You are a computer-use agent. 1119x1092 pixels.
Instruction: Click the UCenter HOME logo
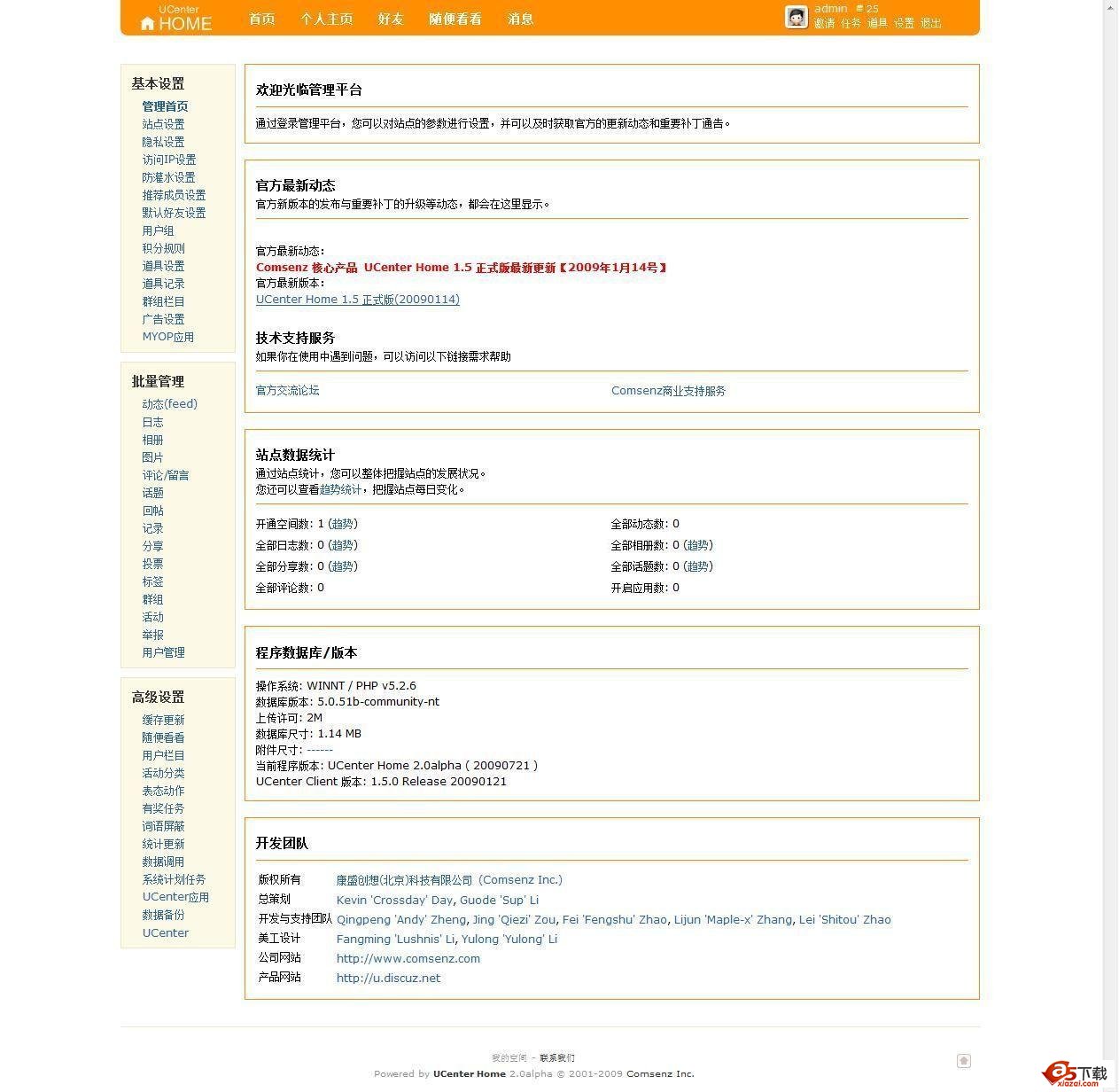click(176, 19)
